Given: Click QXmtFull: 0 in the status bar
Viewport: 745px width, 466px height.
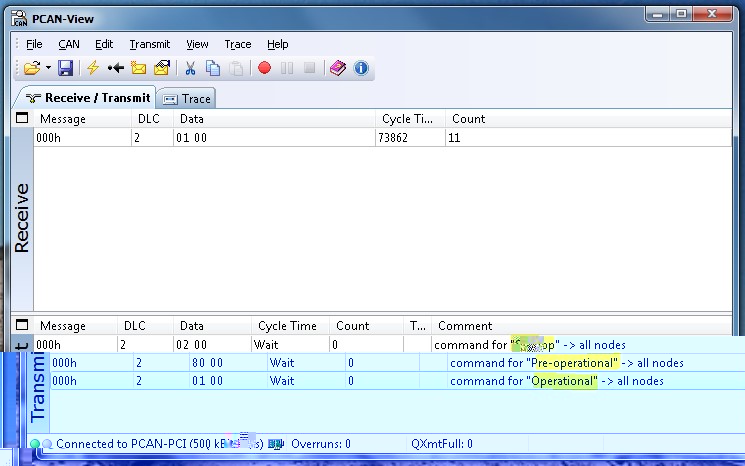Looking at the screenshot, I should (442, 444).
